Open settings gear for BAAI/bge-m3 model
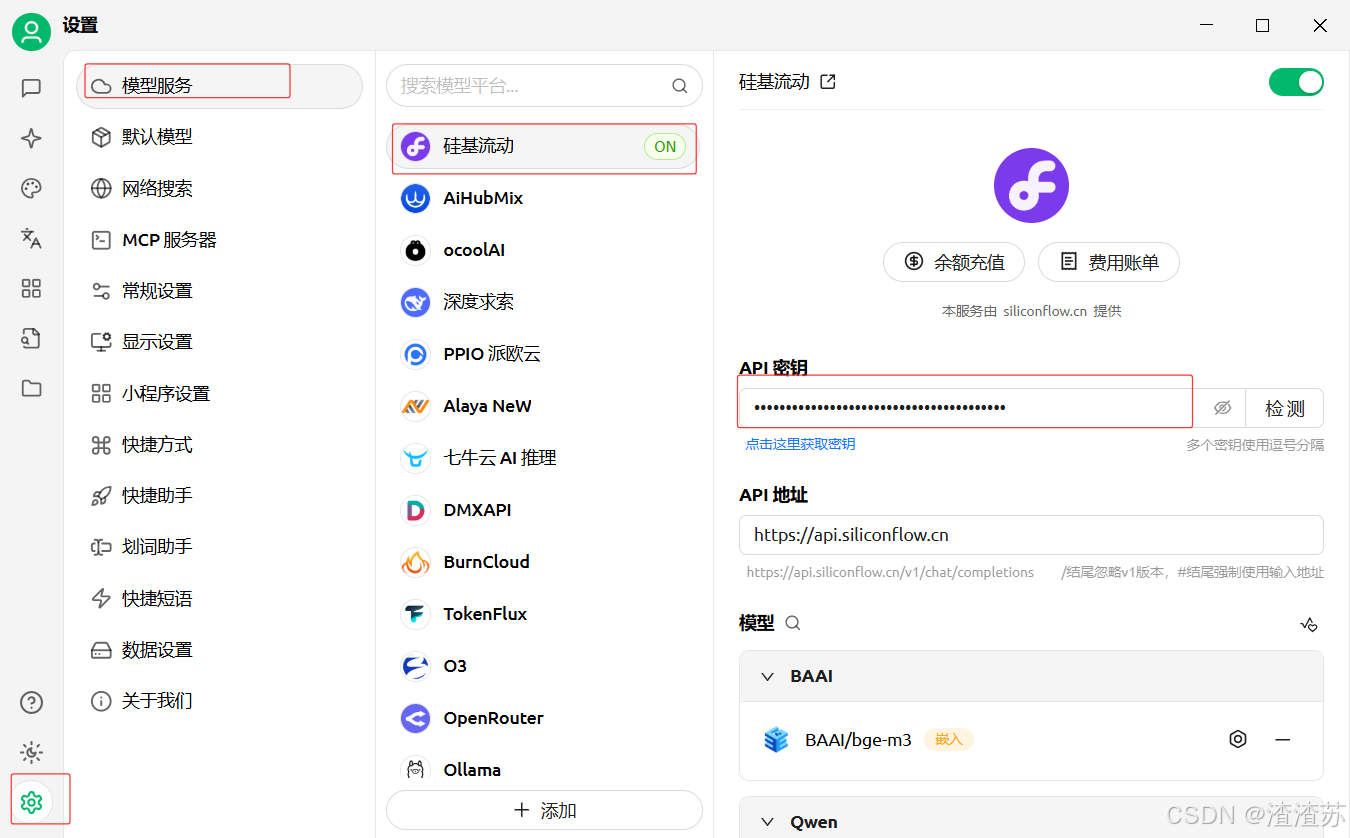 pyautogui.click(x=1238, y=740)
